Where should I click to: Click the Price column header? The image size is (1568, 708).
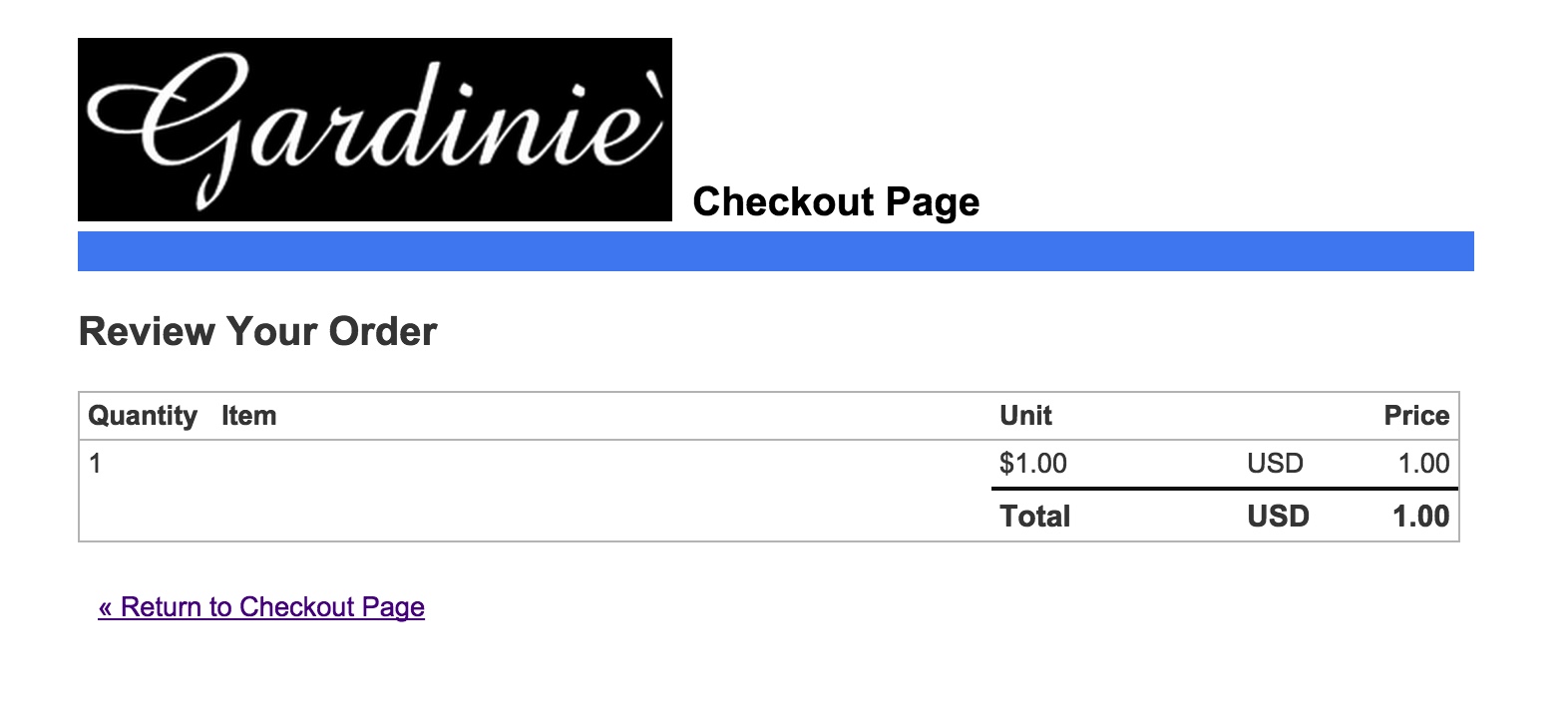coord(1415,416)
